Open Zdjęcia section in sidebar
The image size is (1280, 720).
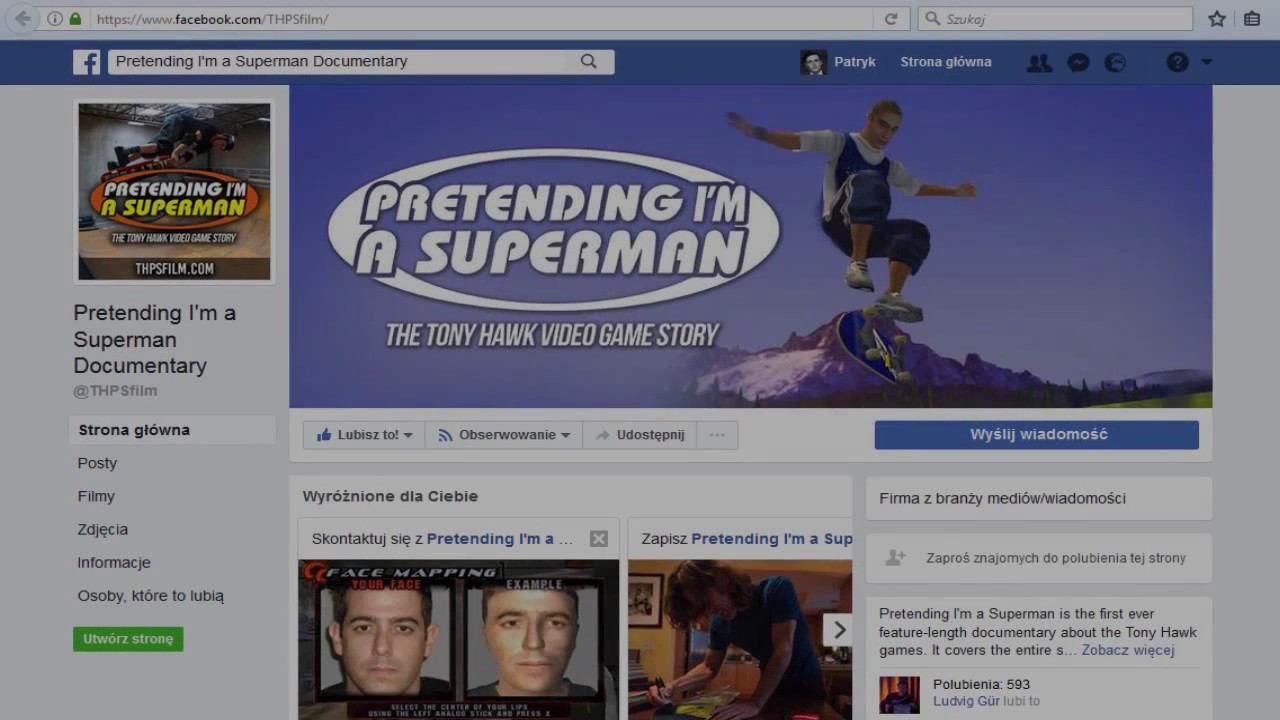point(103,529)
